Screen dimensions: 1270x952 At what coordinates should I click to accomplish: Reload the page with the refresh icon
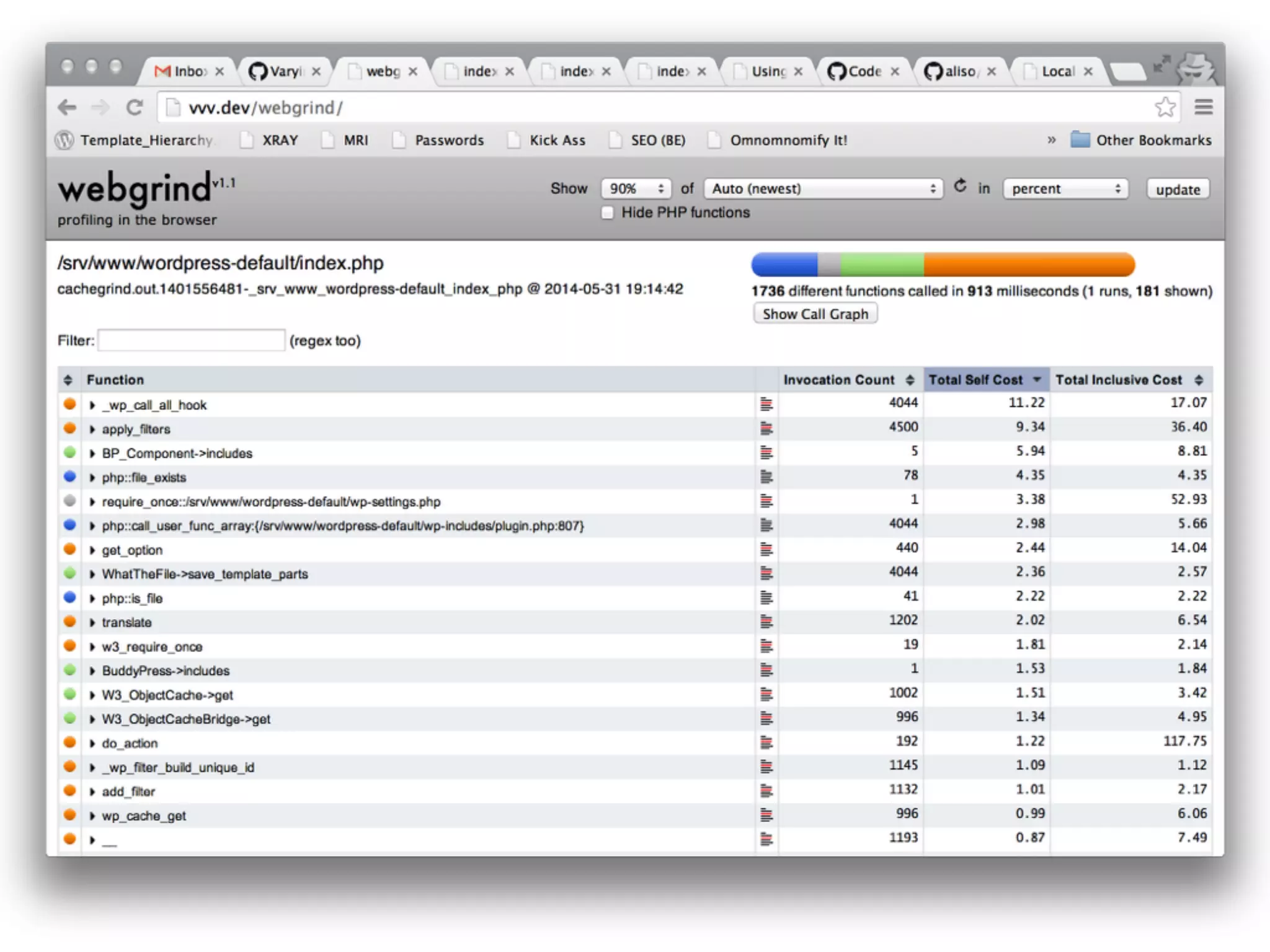135,108
